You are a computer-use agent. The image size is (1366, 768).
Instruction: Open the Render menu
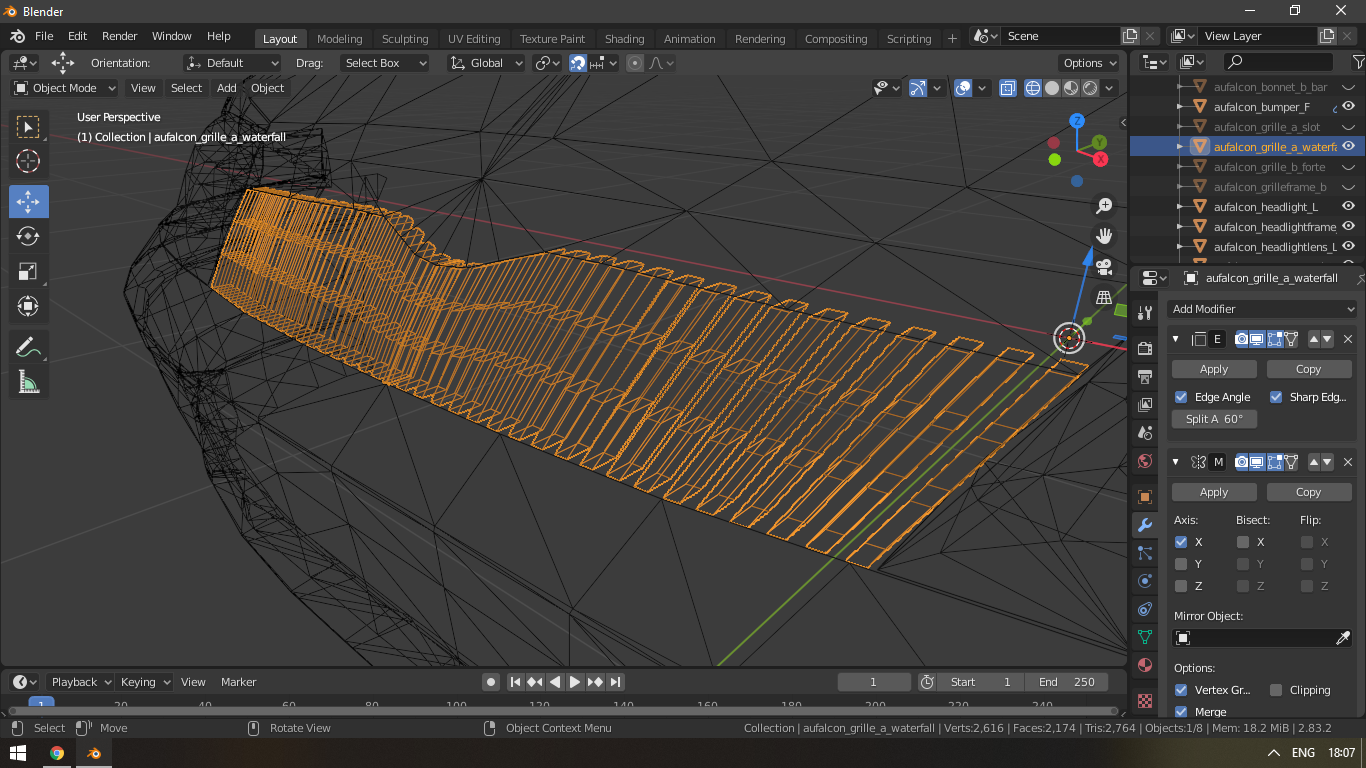click(119, 36)
